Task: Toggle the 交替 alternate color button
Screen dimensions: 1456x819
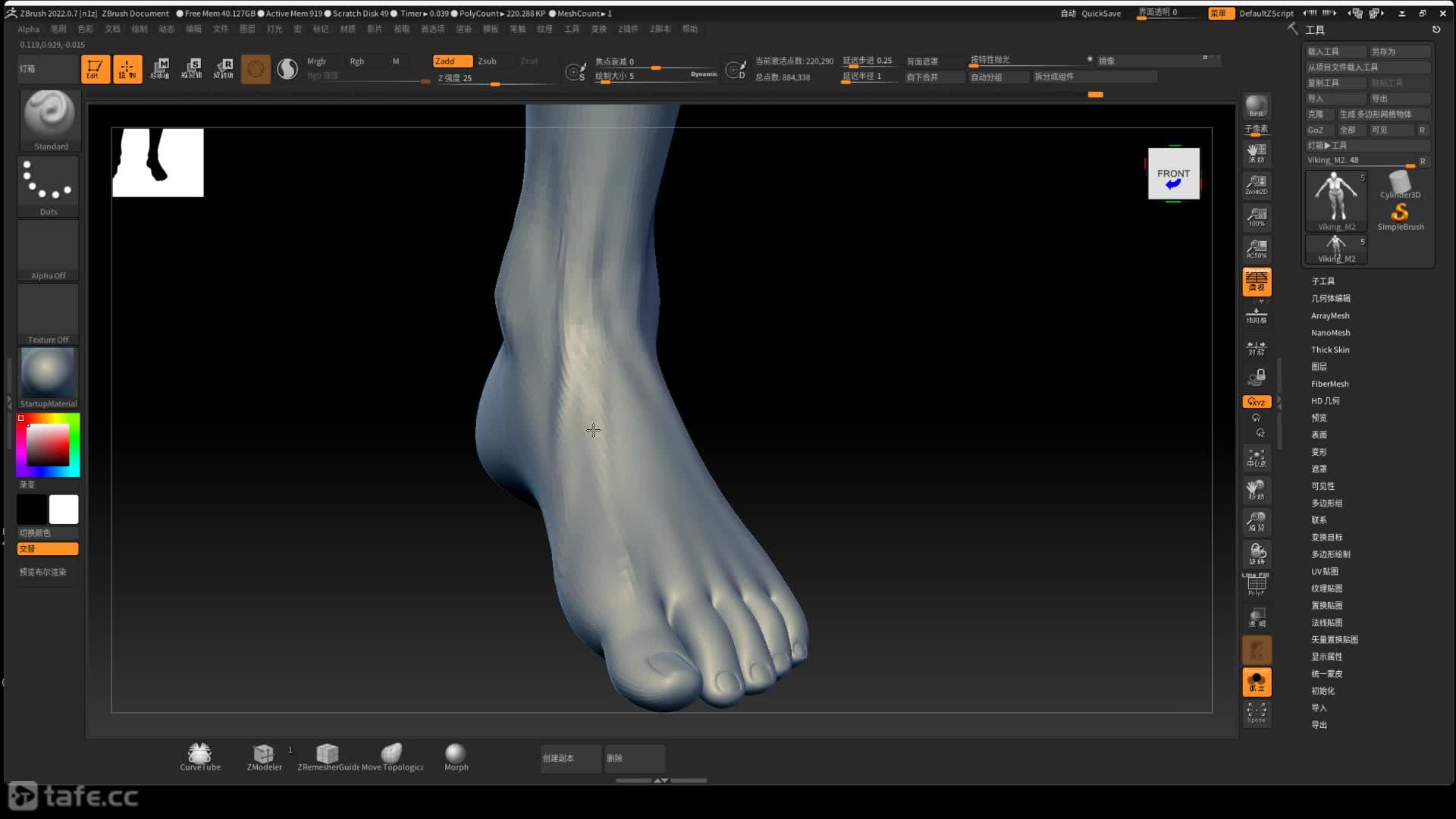Action: (48, 548)
